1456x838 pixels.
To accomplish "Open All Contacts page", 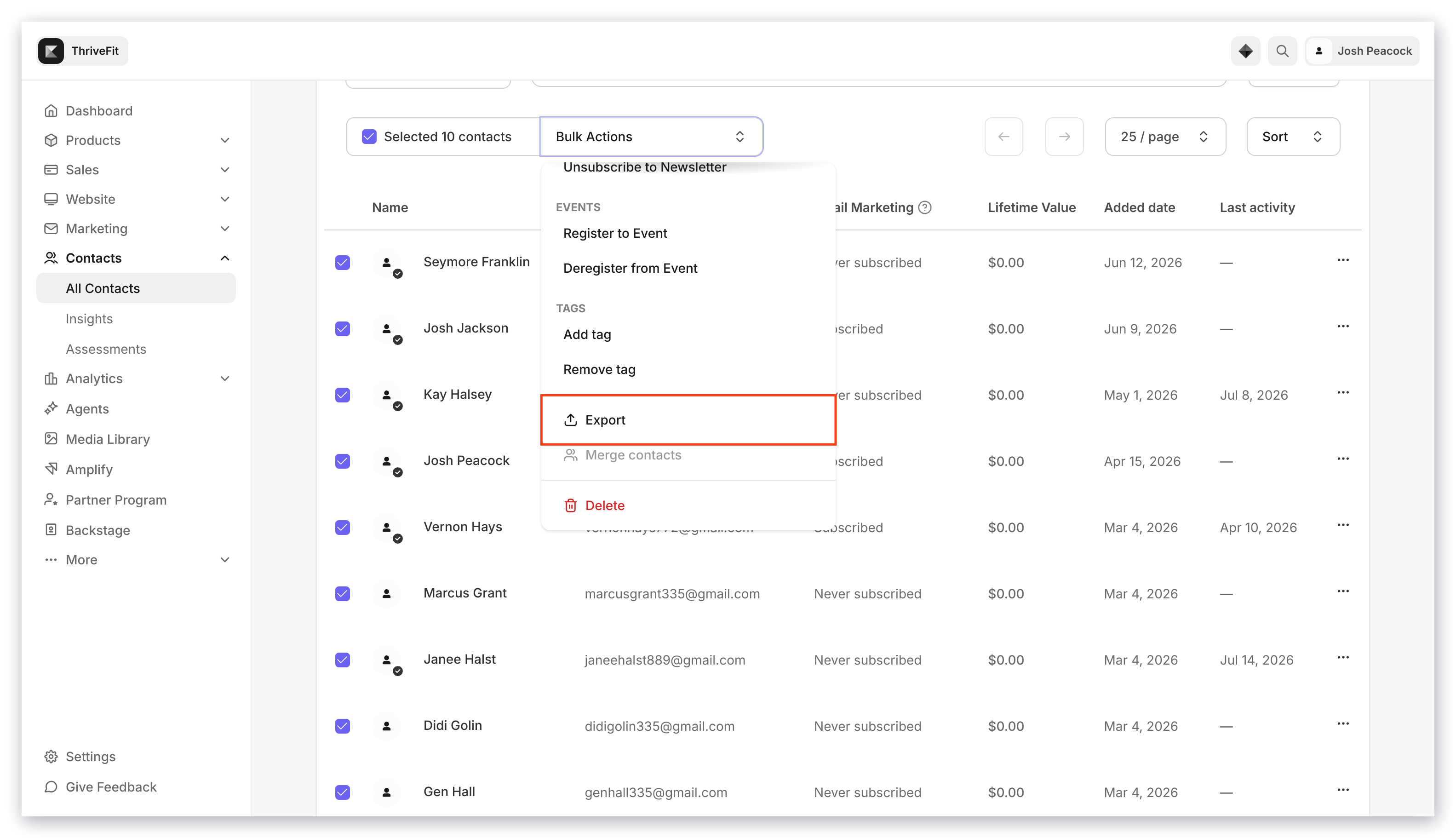I will (x=136, y=288).
